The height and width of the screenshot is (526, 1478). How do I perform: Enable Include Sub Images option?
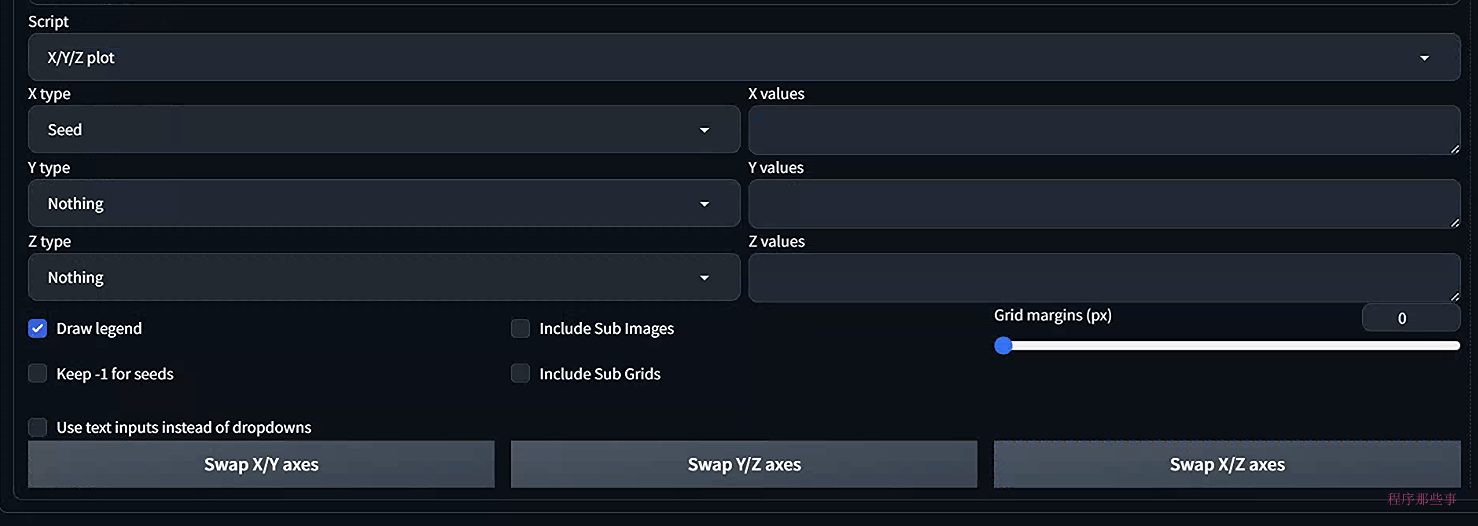520,328
